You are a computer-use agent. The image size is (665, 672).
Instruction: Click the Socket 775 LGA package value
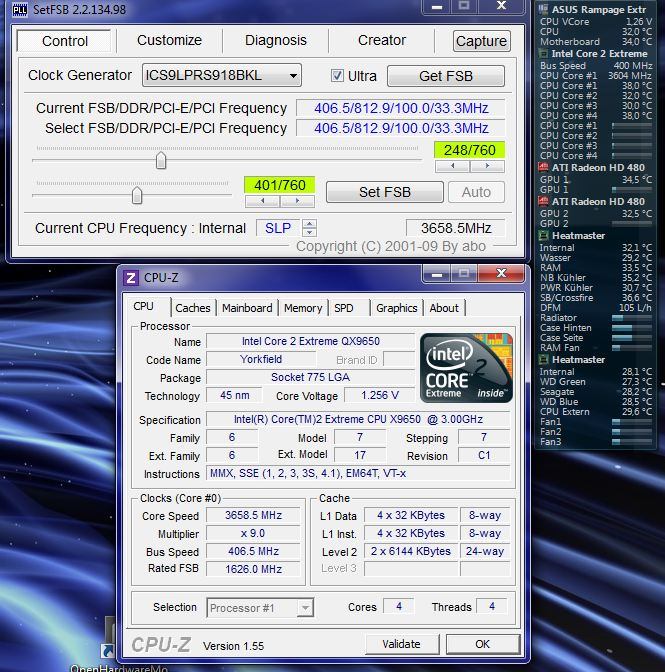click(311, 377)
